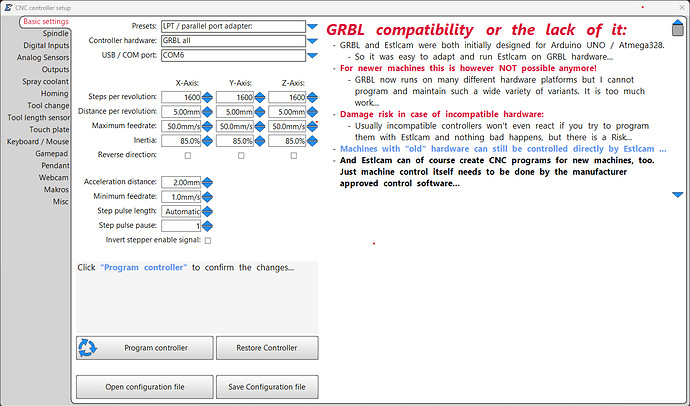Open the Presets dropdown arrow

coord(313,26)
